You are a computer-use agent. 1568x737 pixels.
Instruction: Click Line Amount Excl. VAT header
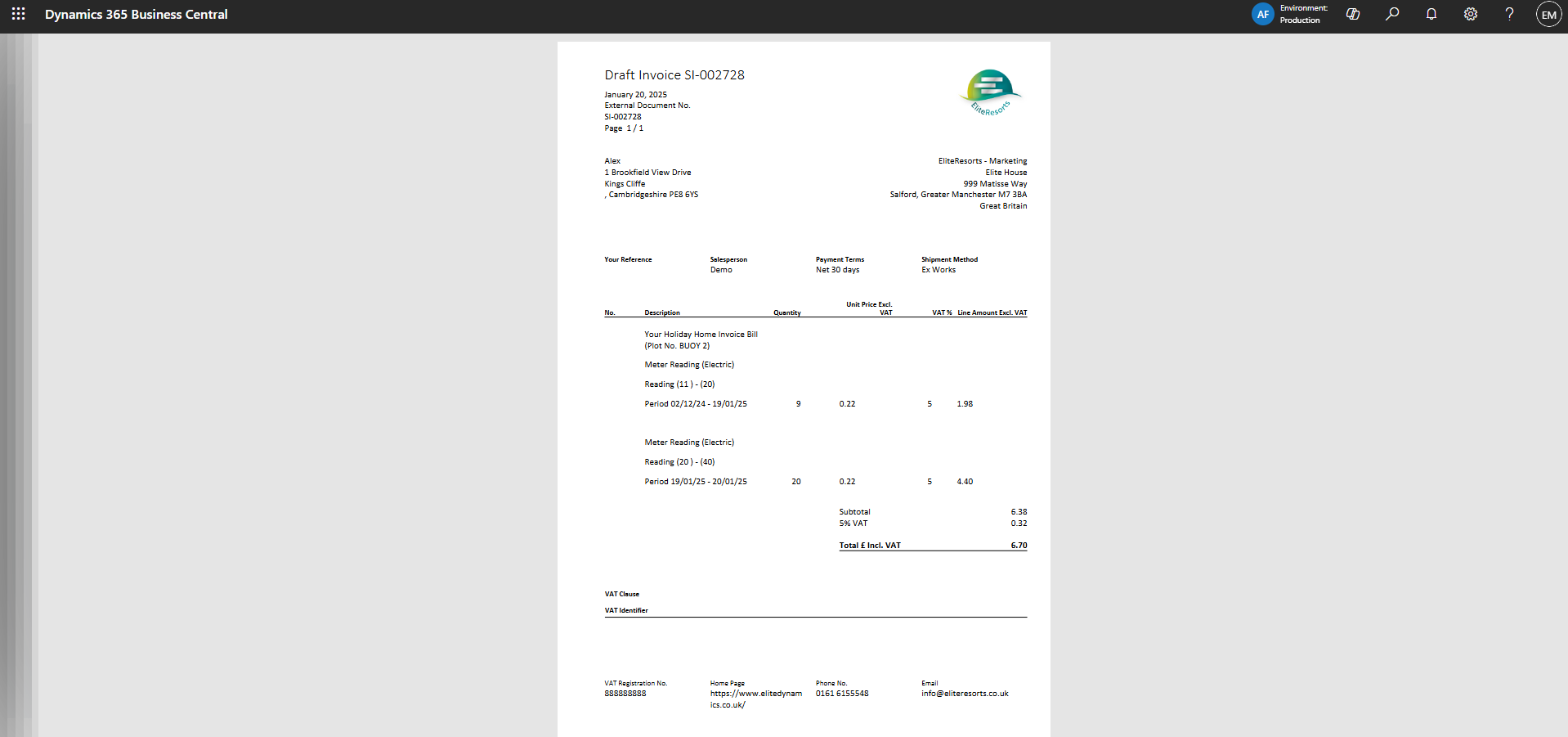tap(992, 312)
